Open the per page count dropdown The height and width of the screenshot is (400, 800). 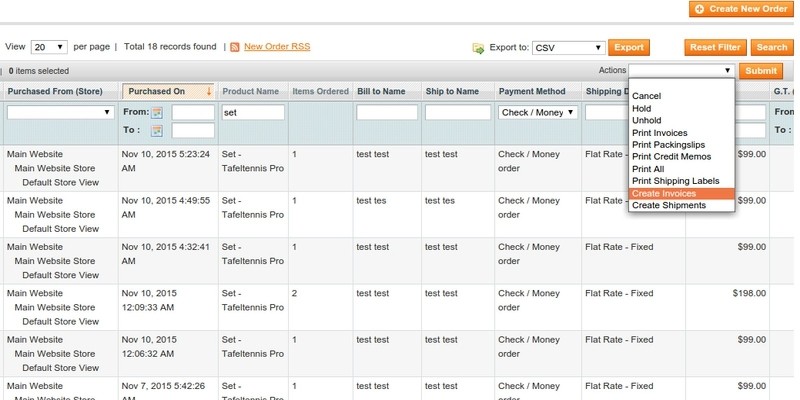[x=49, y=47]
